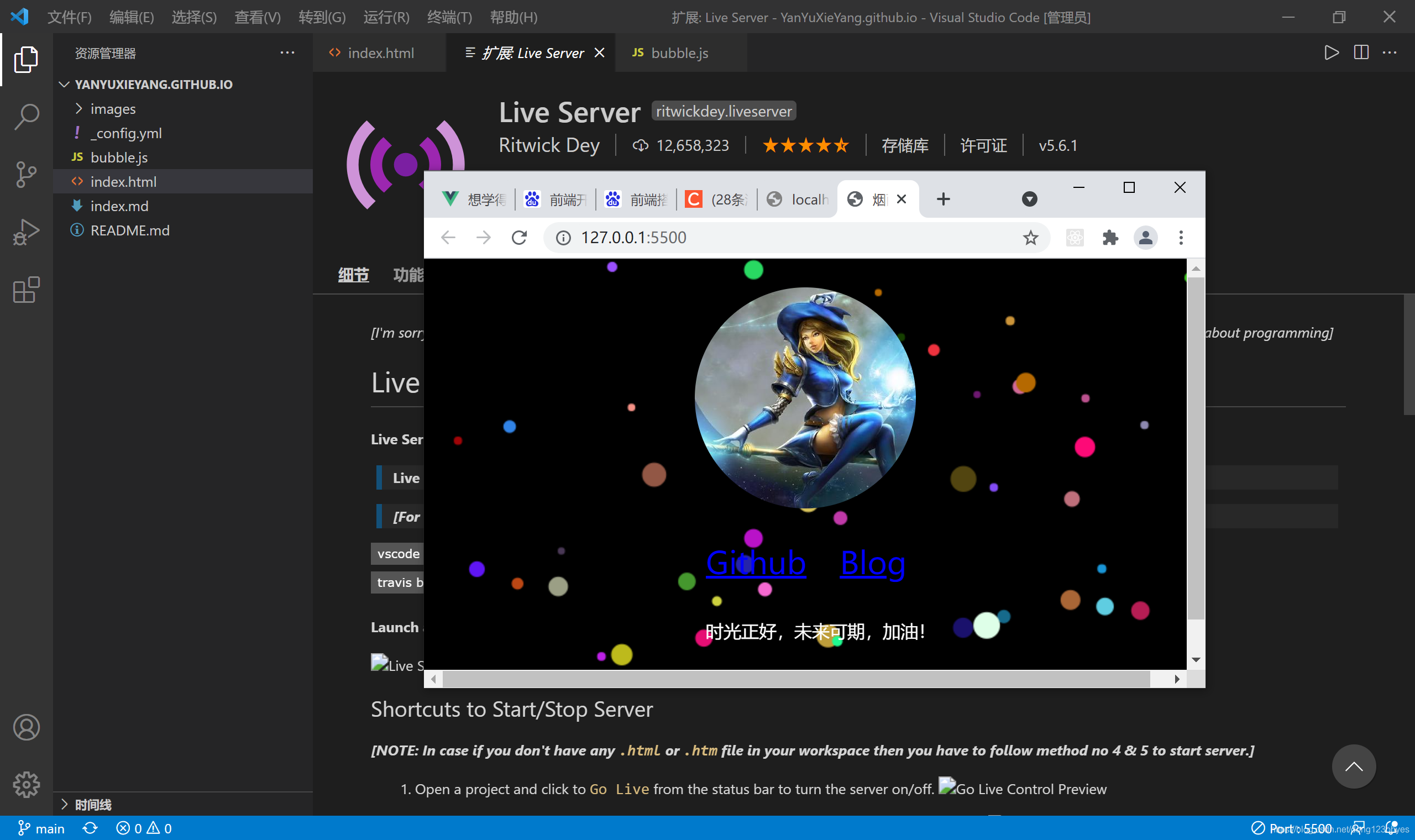Click the Blog link on the page
The image size is (1415, 840).
coord(872,563)
